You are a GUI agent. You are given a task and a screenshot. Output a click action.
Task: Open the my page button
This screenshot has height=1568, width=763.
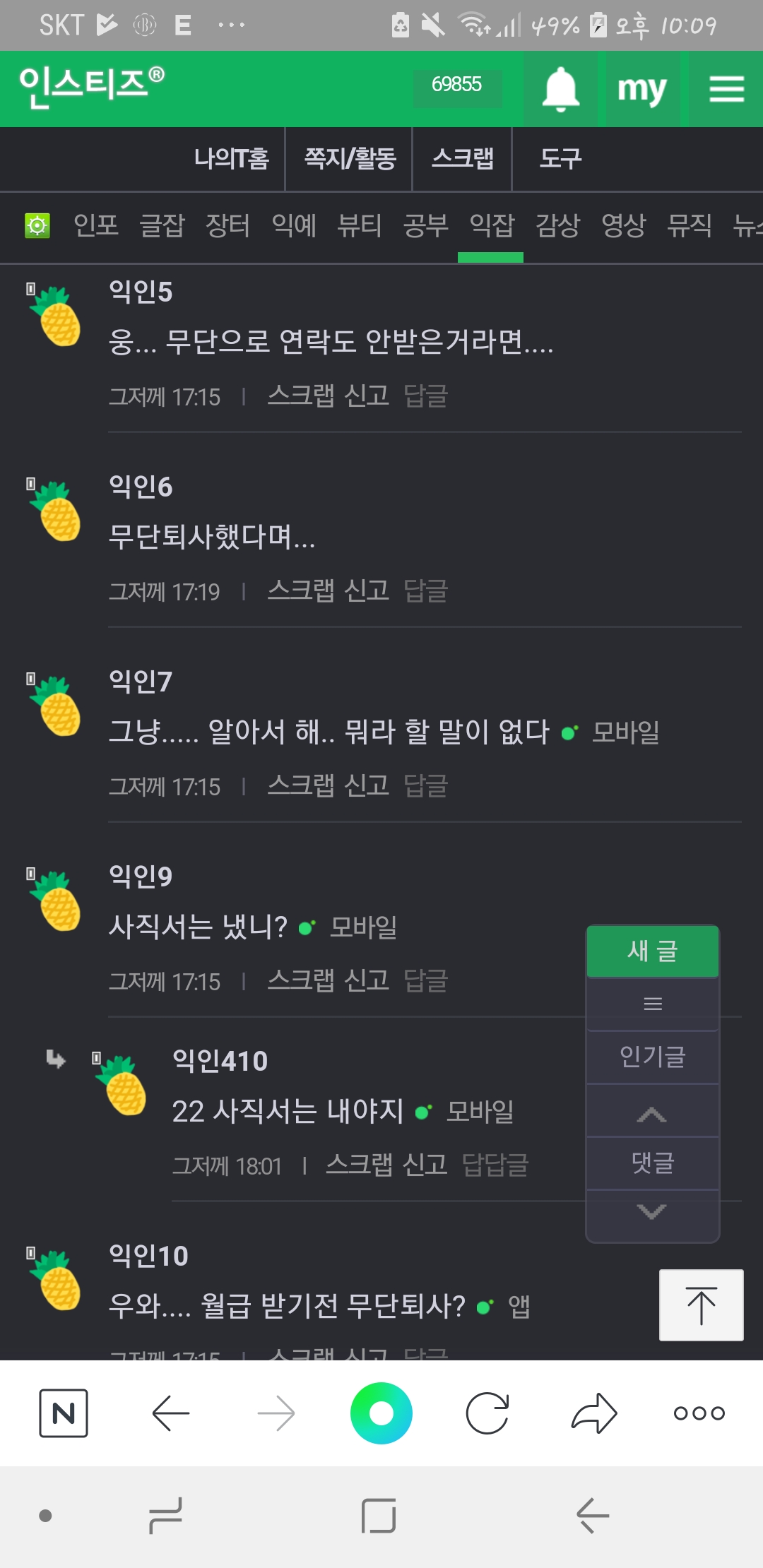point(641,89)
